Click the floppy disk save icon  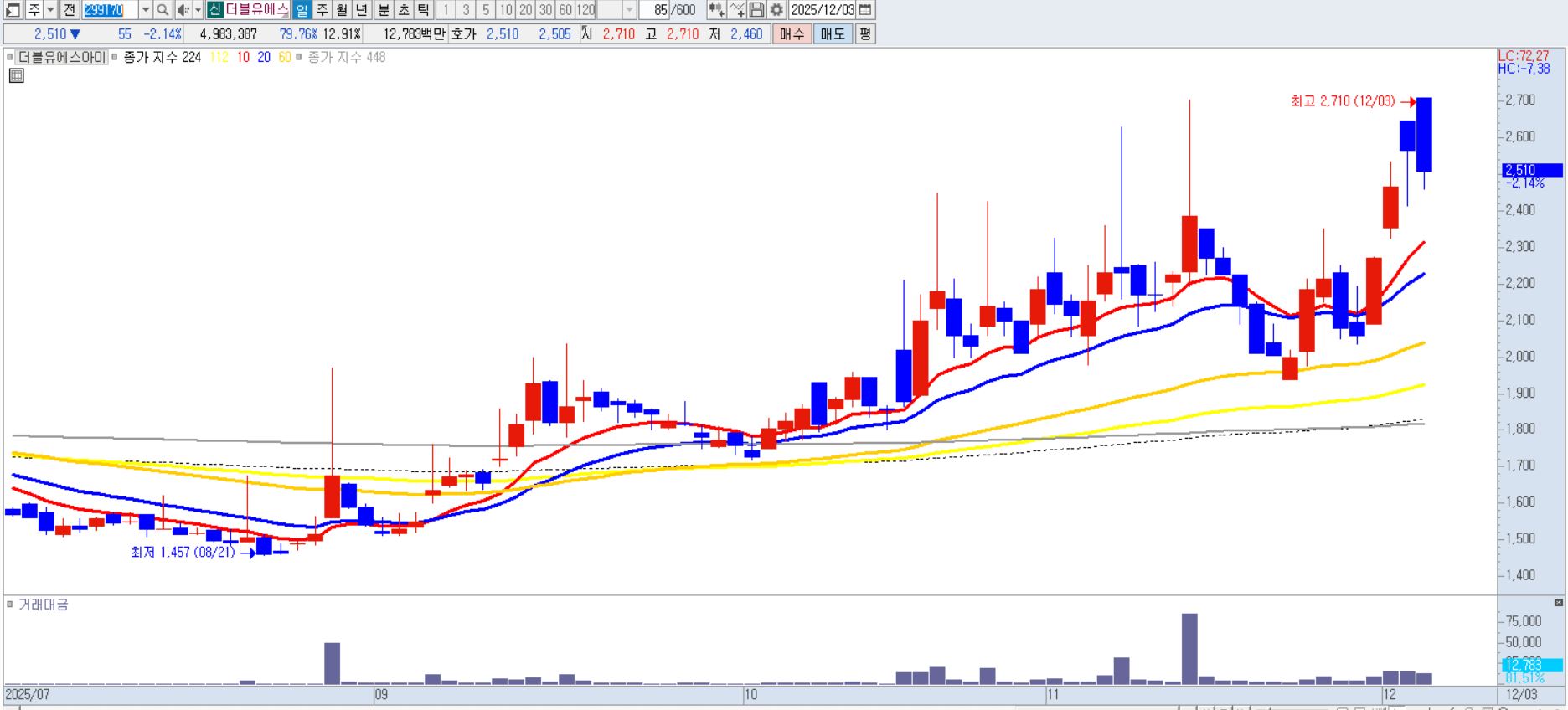[756, 10]
